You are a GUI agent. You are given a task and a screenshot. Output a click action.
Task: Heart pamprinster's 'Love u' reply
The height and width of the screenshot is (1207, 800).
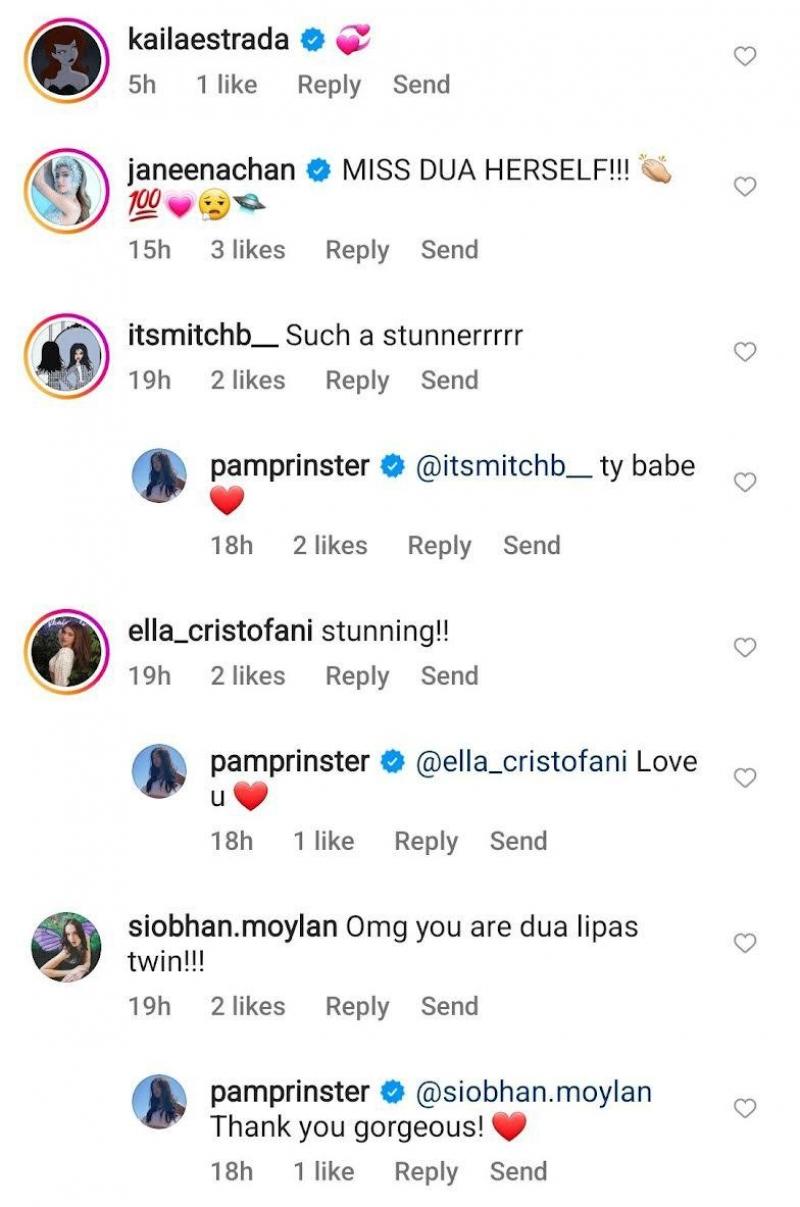pyautogui.click(x=745, y=777)
